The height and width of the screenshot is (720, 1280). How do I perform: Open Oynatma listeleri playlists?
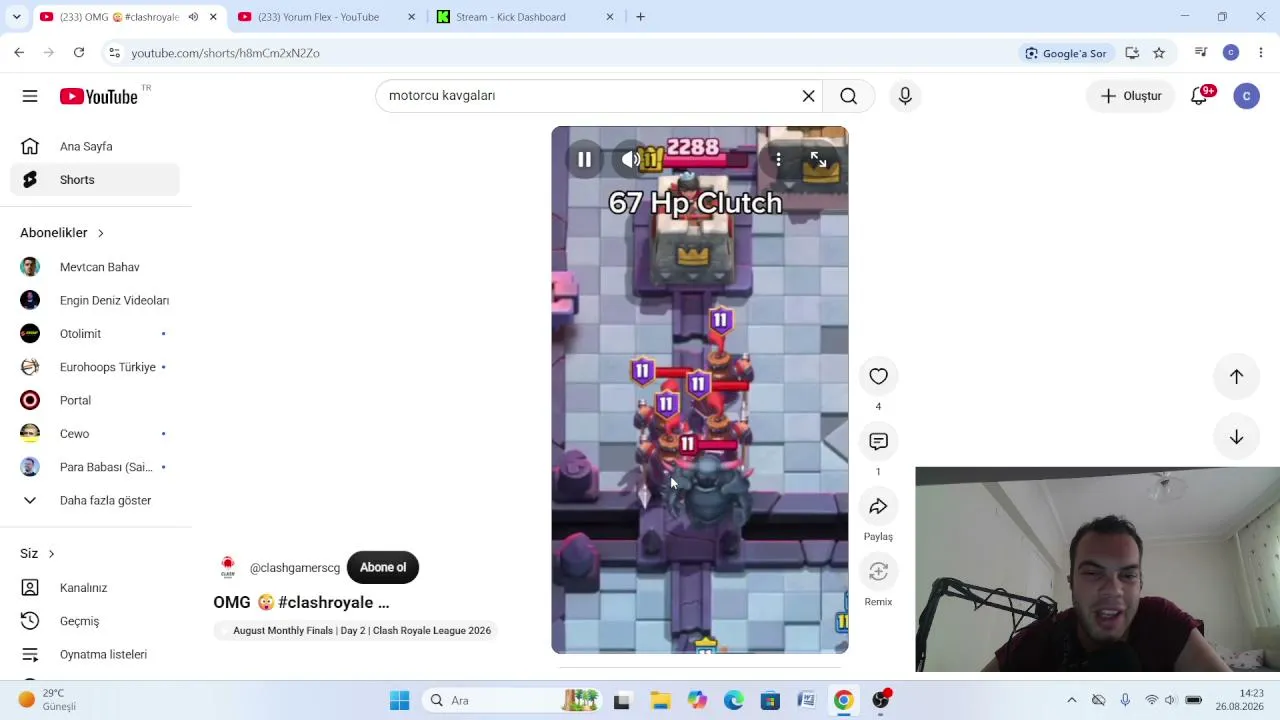click(x=96, y=655)
